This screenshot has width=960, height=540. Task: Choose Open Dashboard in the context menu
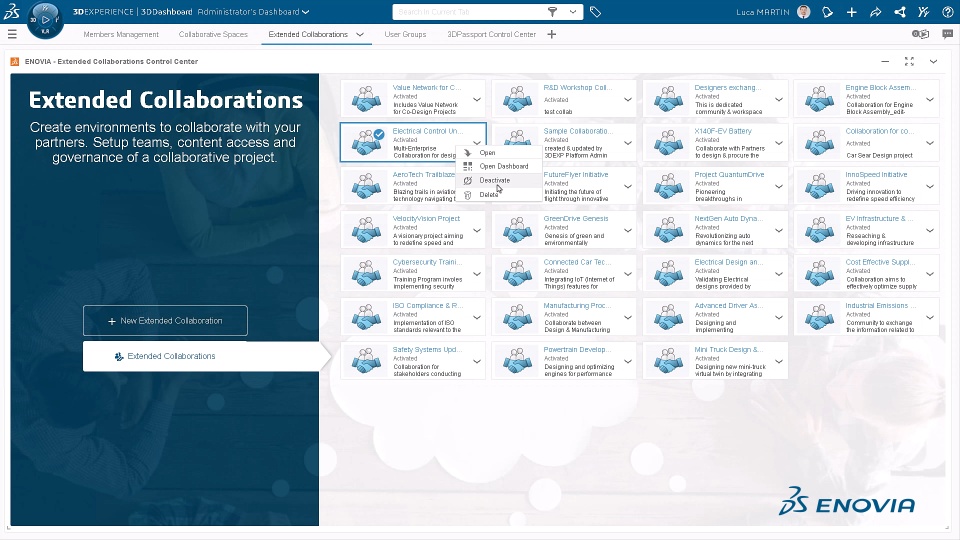click(x=499, y=166)
